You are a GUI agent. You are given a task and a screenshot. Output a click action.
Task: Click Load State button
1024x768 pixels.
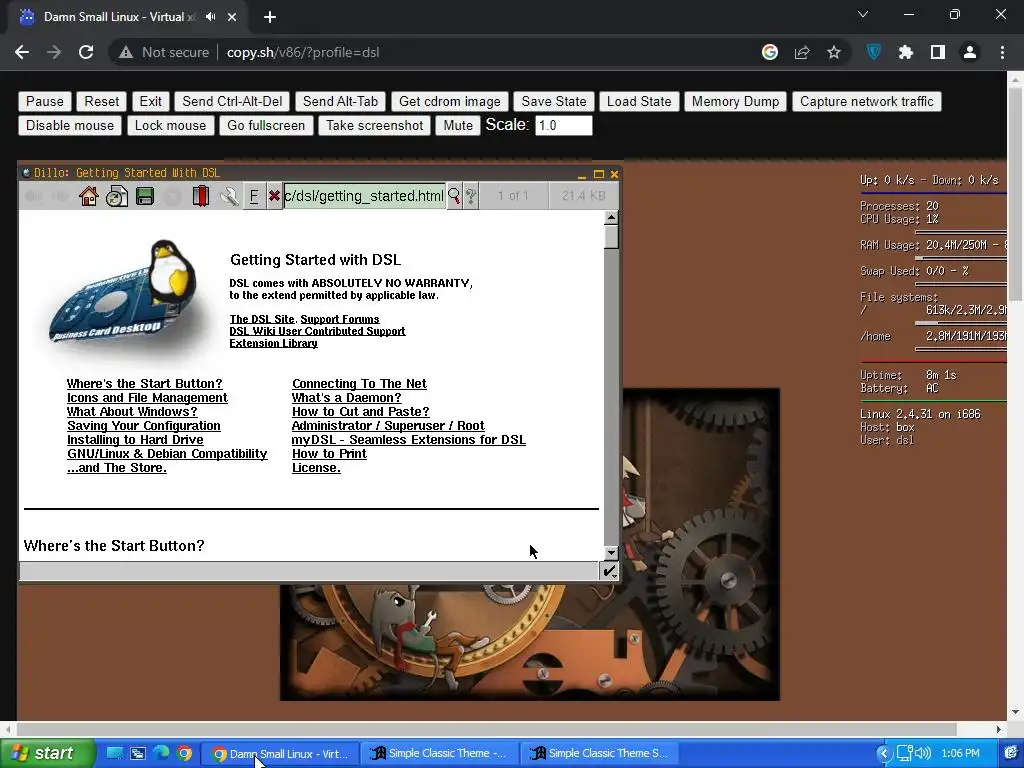tap(639, 101)
